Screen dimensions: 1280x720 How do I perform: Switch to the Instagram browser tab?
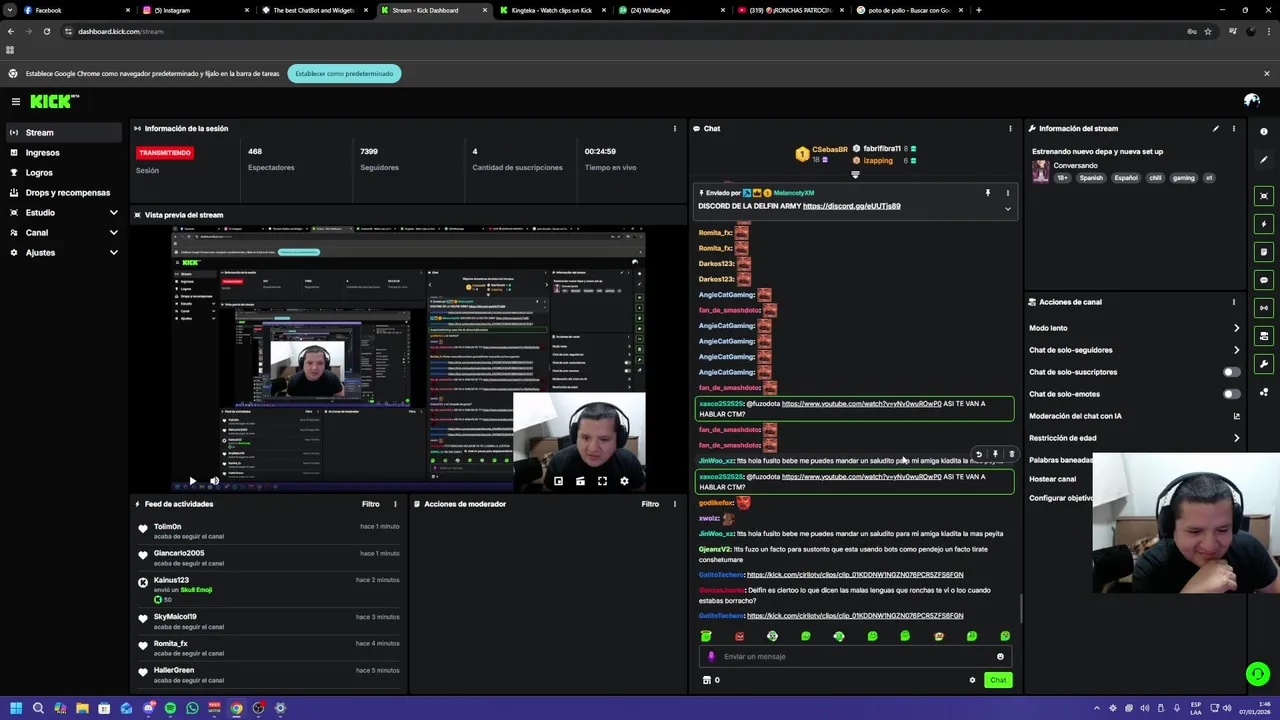[x=196, y=10]
